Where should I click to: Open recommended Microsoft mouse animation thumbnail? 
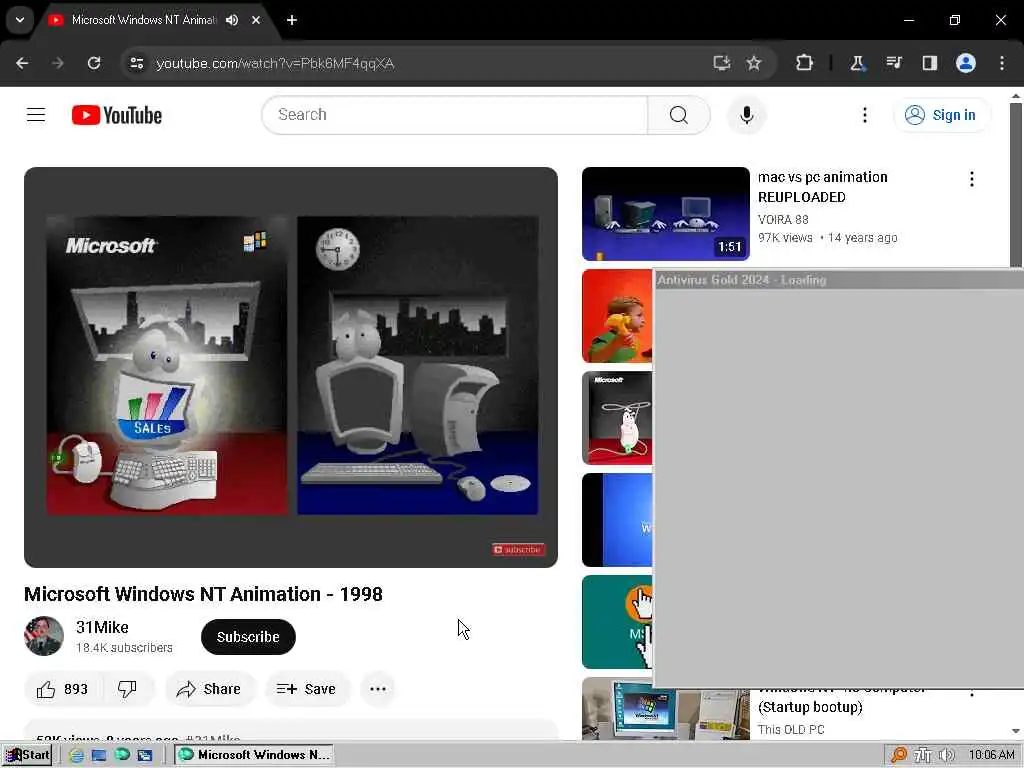(x=617, y=418)
